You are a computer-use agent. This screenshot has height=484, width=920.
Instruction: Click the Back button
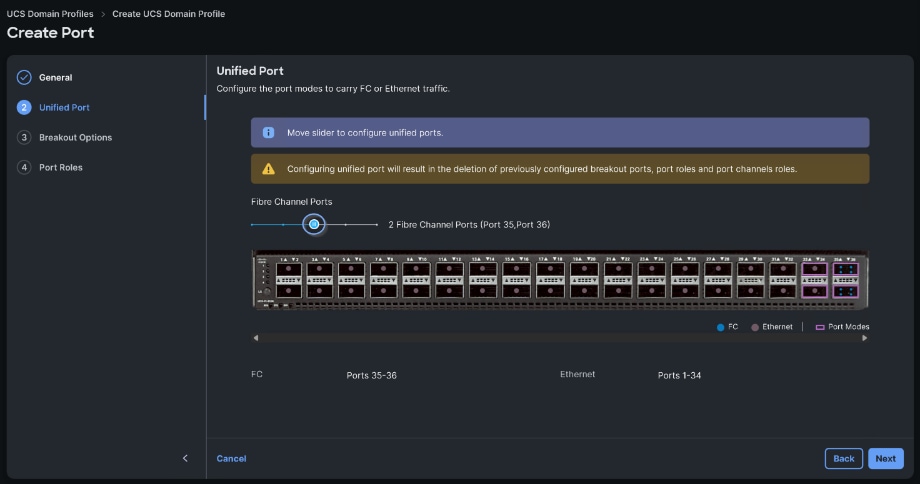click(844, 459)
